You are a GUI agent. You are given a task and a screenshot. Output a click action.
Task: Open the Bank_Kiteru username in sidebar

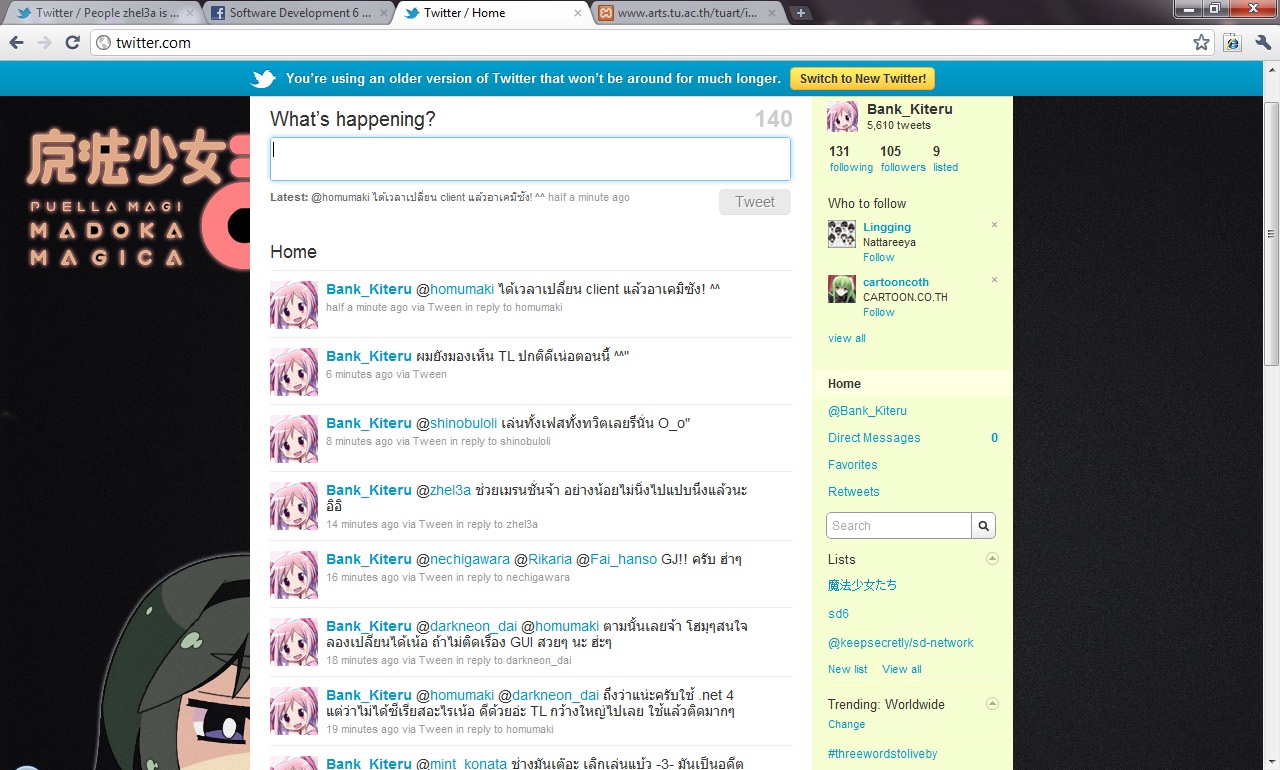tap(910, 109)
